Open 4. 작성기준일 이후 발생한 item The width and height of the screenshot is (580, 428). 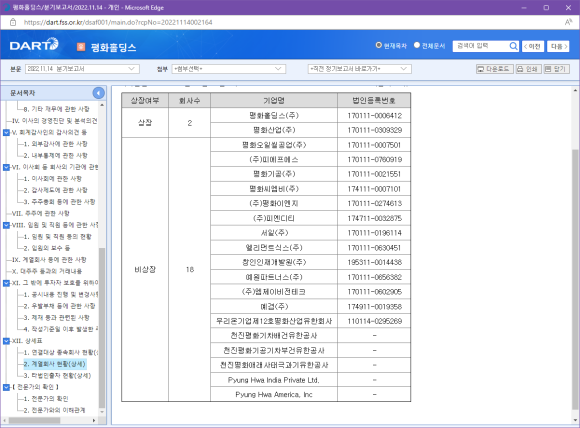tap(61, 329)
